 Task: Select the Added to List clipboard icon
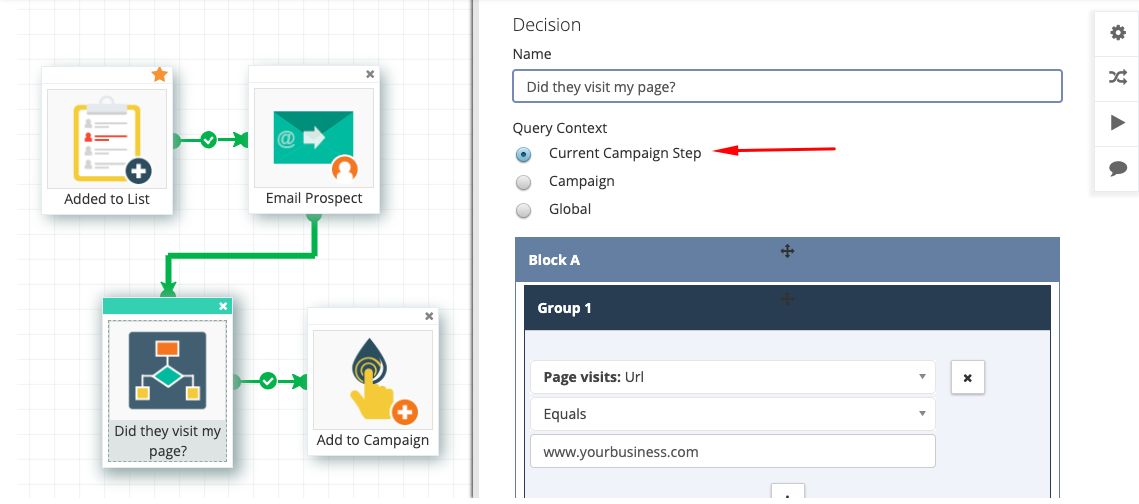107,139
